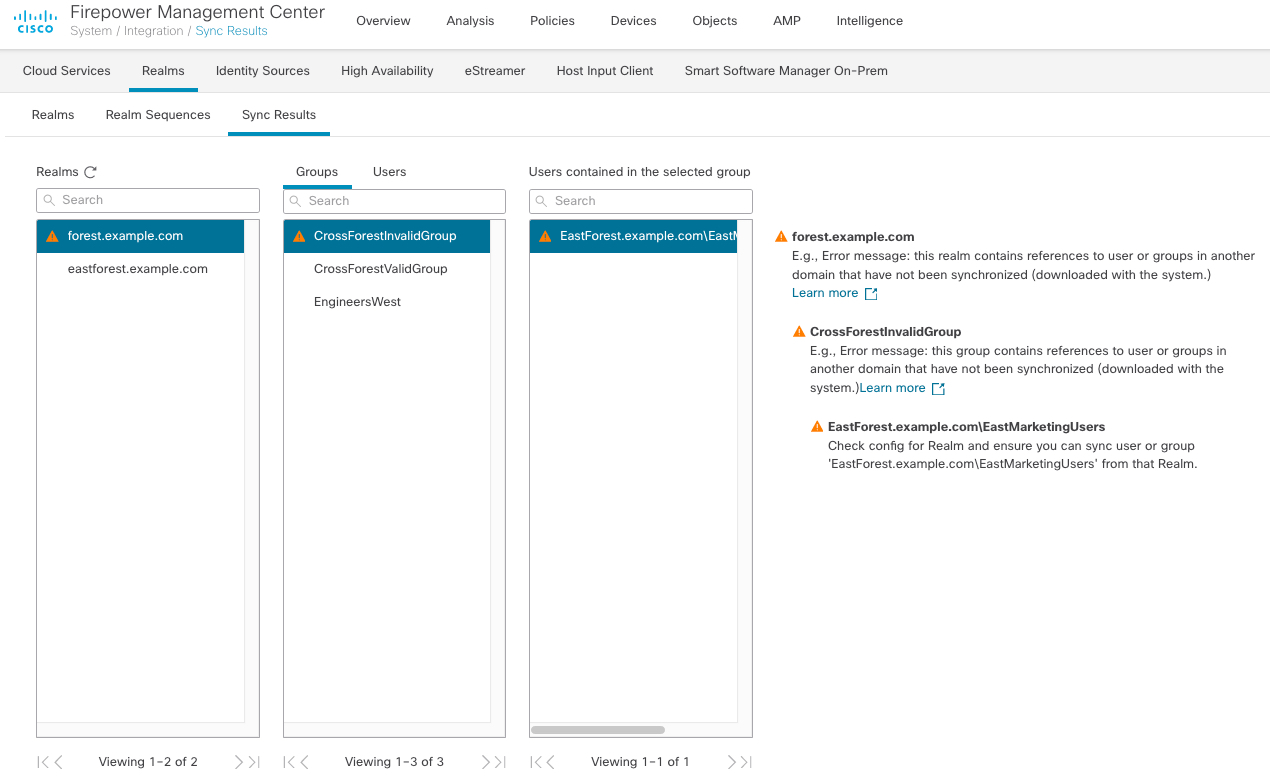This screenshot has height=782, width=1270.
Task: Select eastforest.example.com realm
Action: [x=140, y=269]
